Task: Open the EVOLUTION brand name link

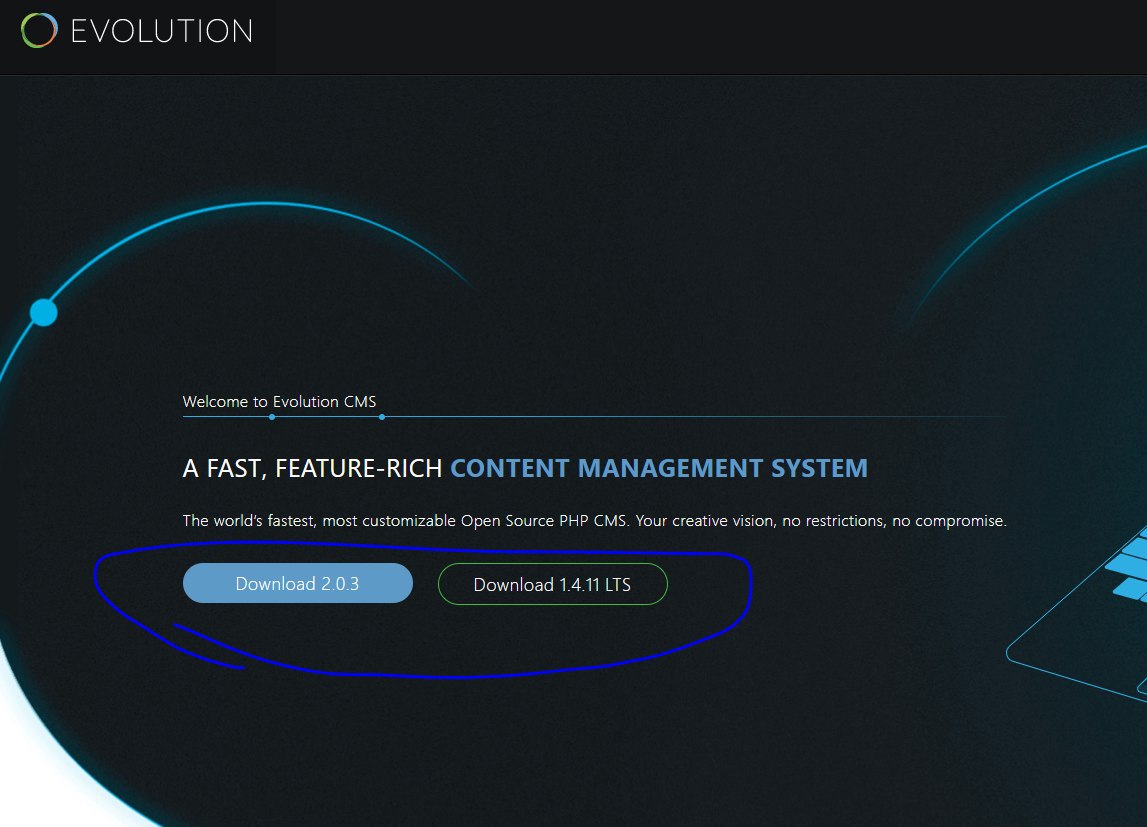Action: click(162, 31)
